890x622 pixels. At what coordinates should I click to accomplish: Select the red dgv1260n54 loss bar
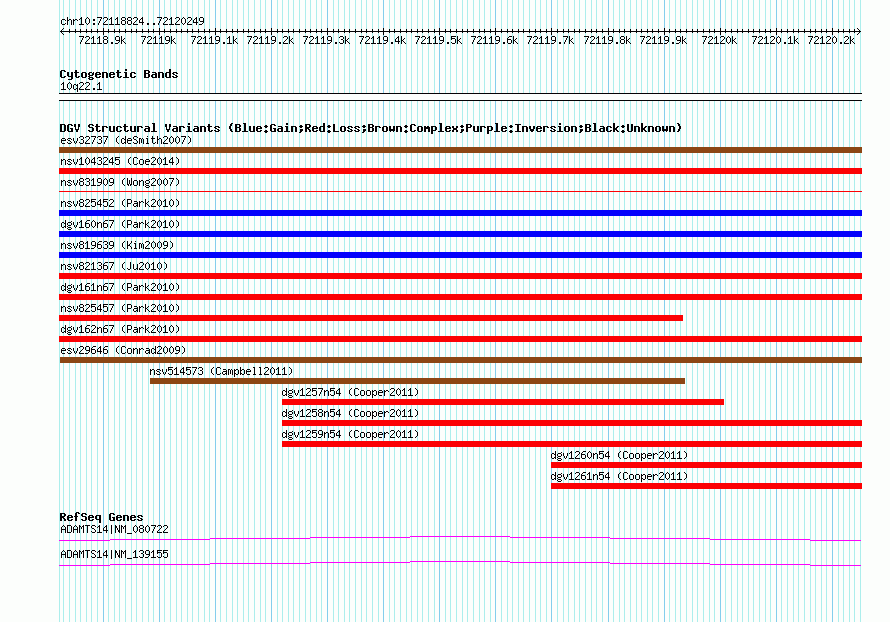pos(707,465)
